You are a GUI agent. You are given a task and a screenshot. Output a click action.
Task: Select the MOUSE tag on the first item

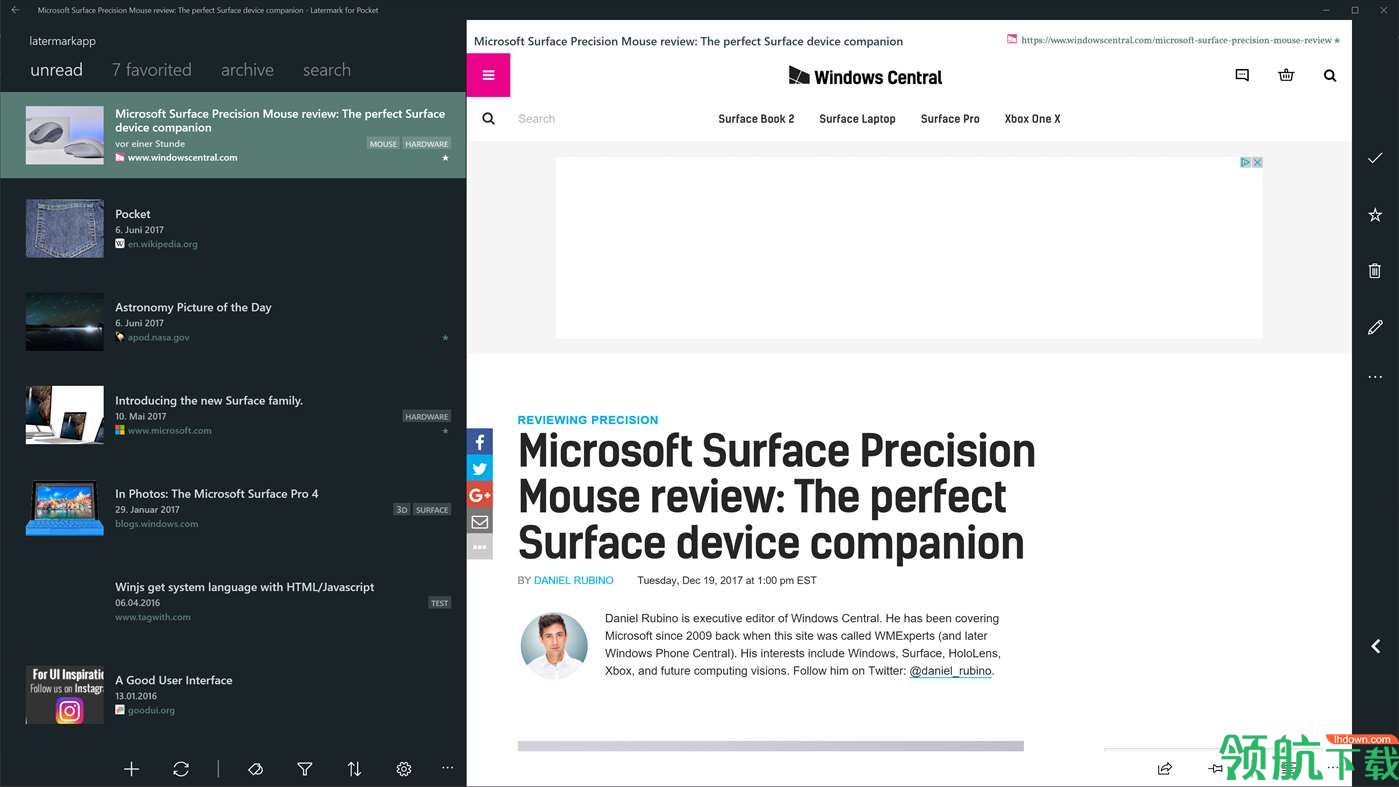pyautogui.click(x=383, y=144)
